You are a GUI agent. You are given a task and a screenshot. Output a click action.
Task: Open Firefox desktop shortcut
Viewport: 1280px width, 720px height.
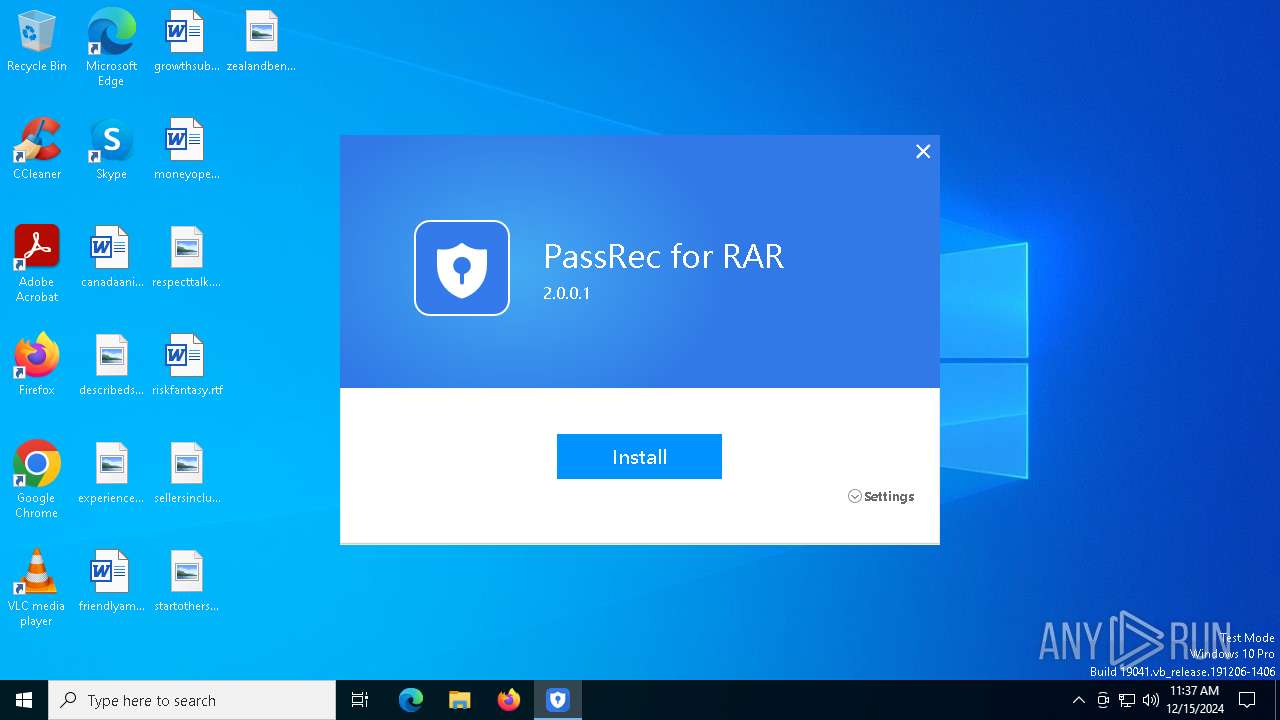37,366
